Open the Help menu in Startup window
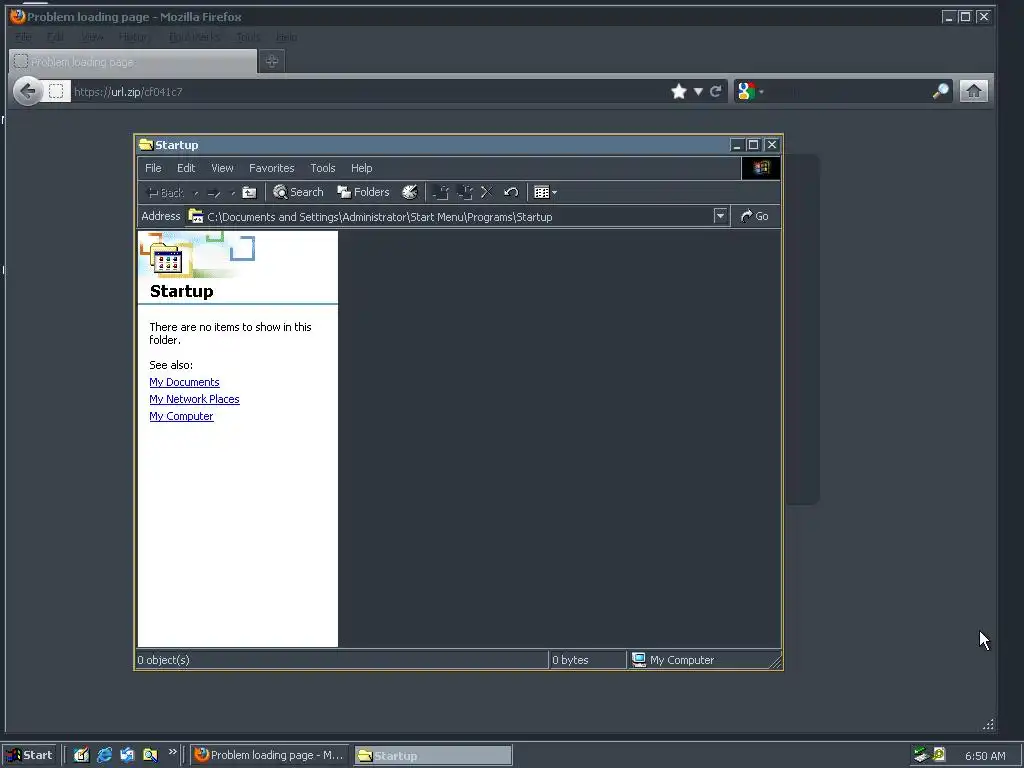This screenshot has height=768, width=1024. click(361, 168)
